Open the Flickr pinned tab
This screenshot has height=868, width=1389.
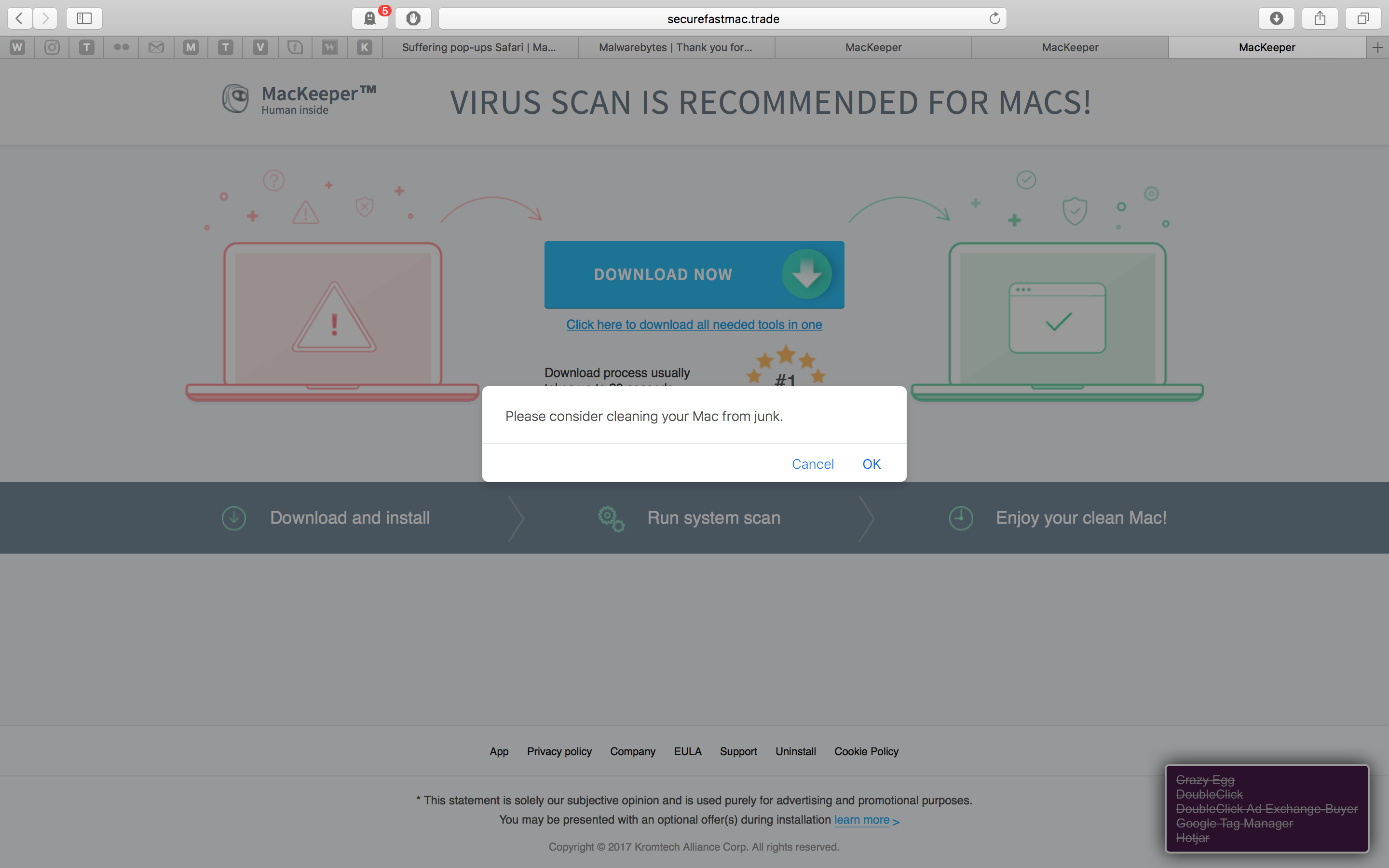(x=121, y=47)
